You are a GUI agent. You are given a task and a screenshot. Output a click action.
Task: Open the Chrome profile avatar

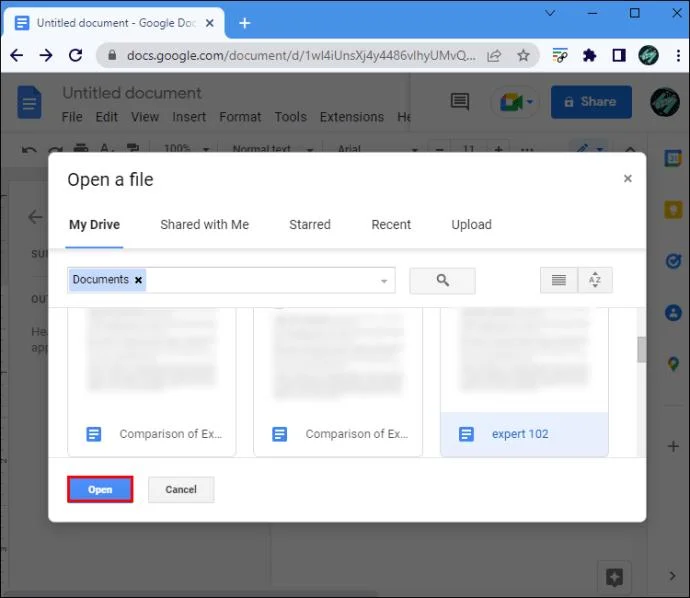648,55
